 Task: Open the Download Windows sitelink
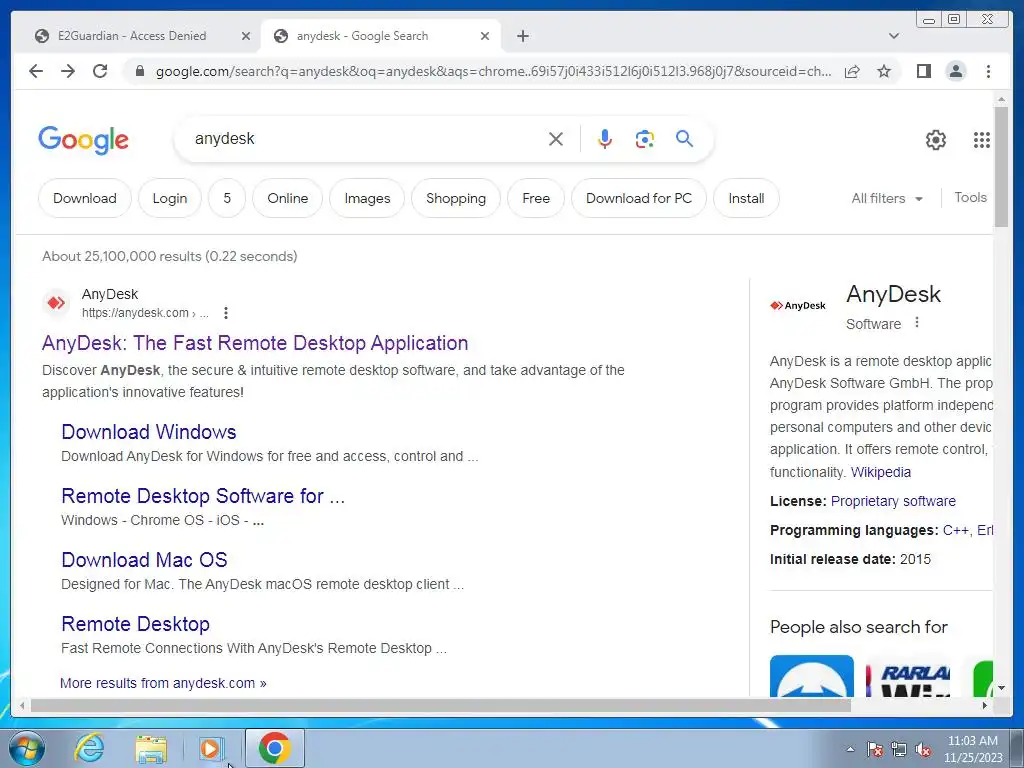tap(149, 432)
